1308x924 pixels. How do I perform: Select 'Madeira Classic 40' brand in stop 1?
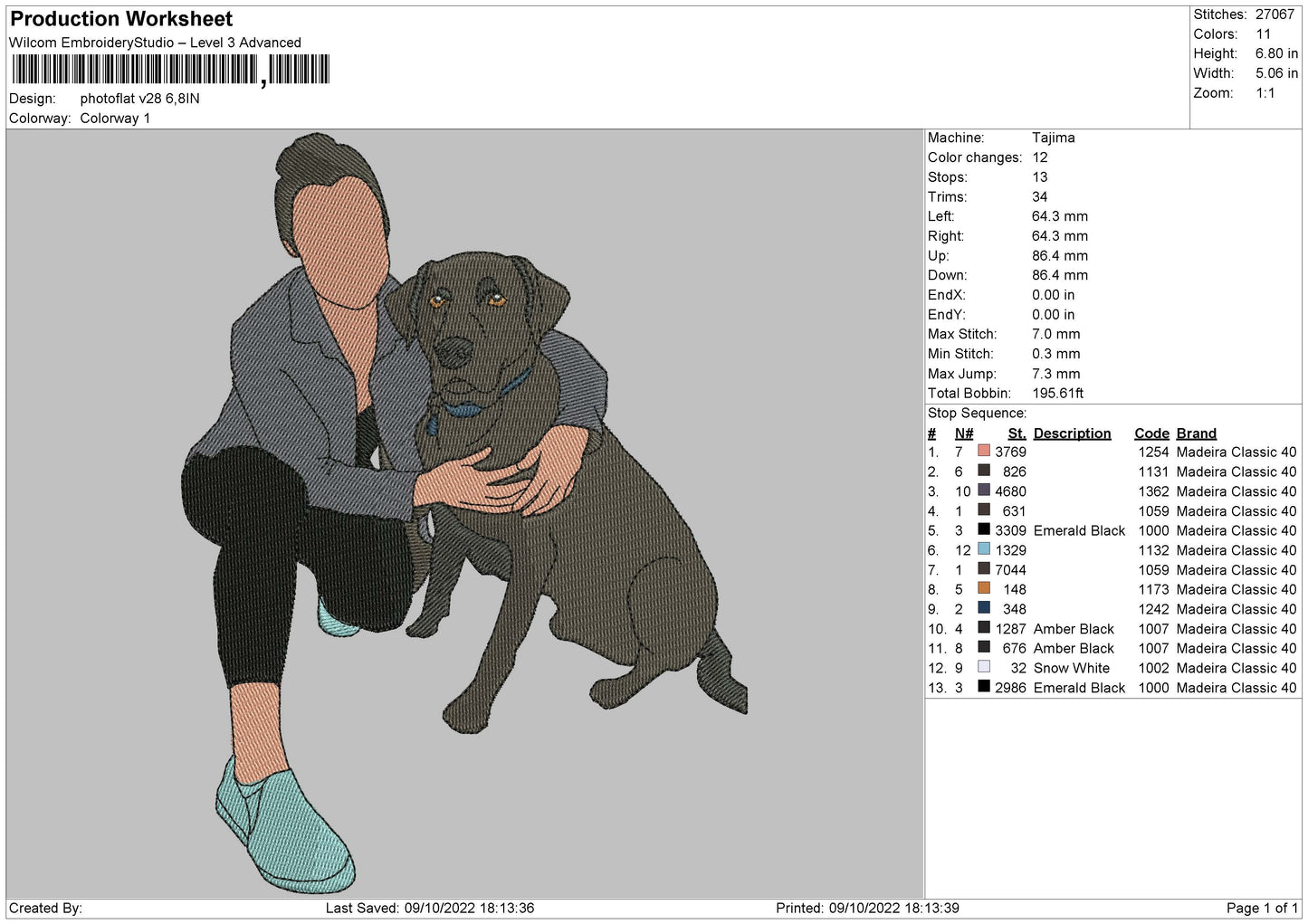click(x=1236, y=452)
